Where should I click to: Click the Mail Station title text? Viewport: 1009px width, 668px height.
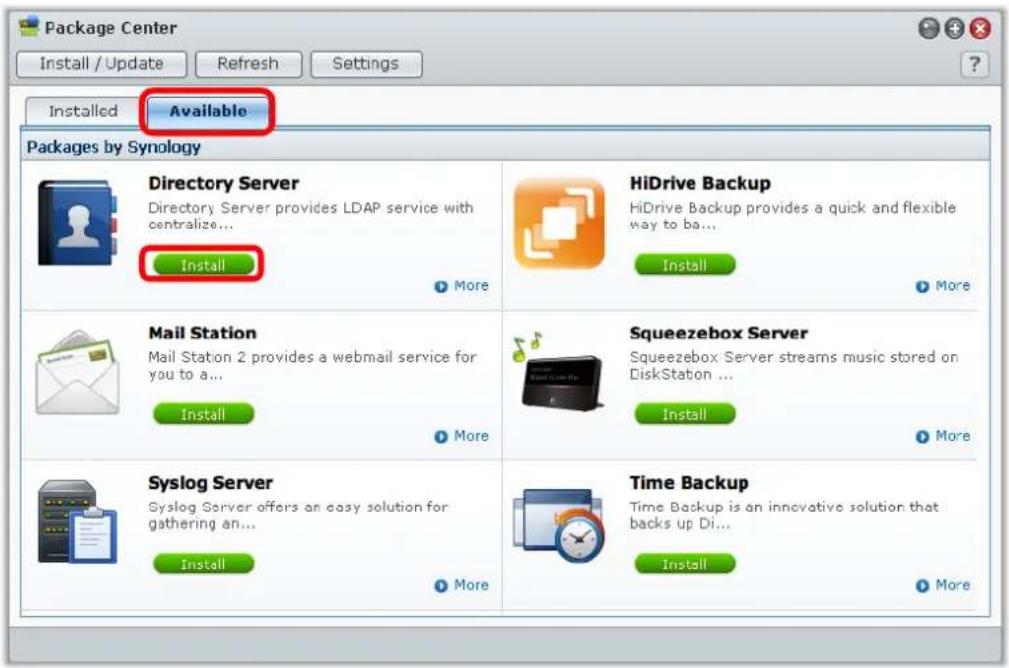pyautogui.click(x=202, y=333)
